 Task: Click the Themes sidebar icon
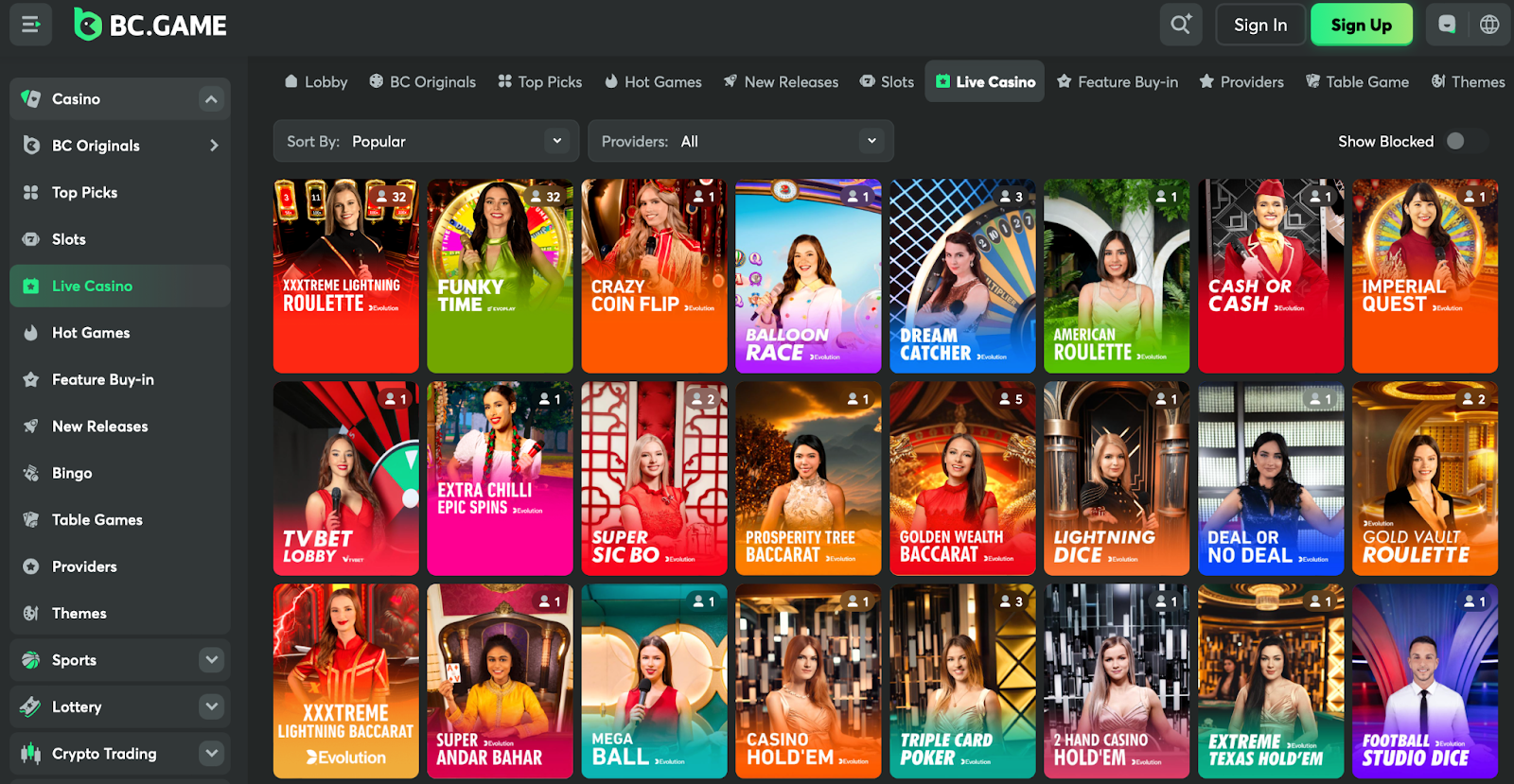(x=31, y=613)
